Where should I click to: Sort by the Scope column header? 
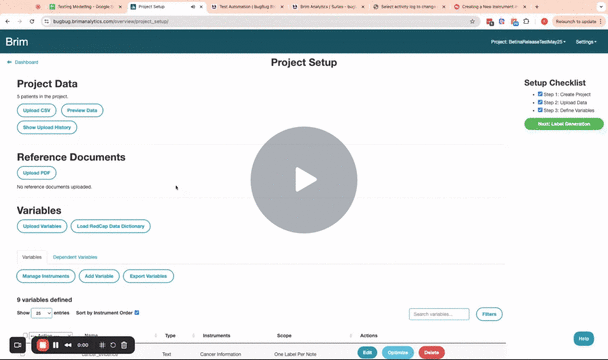(284, 336)
